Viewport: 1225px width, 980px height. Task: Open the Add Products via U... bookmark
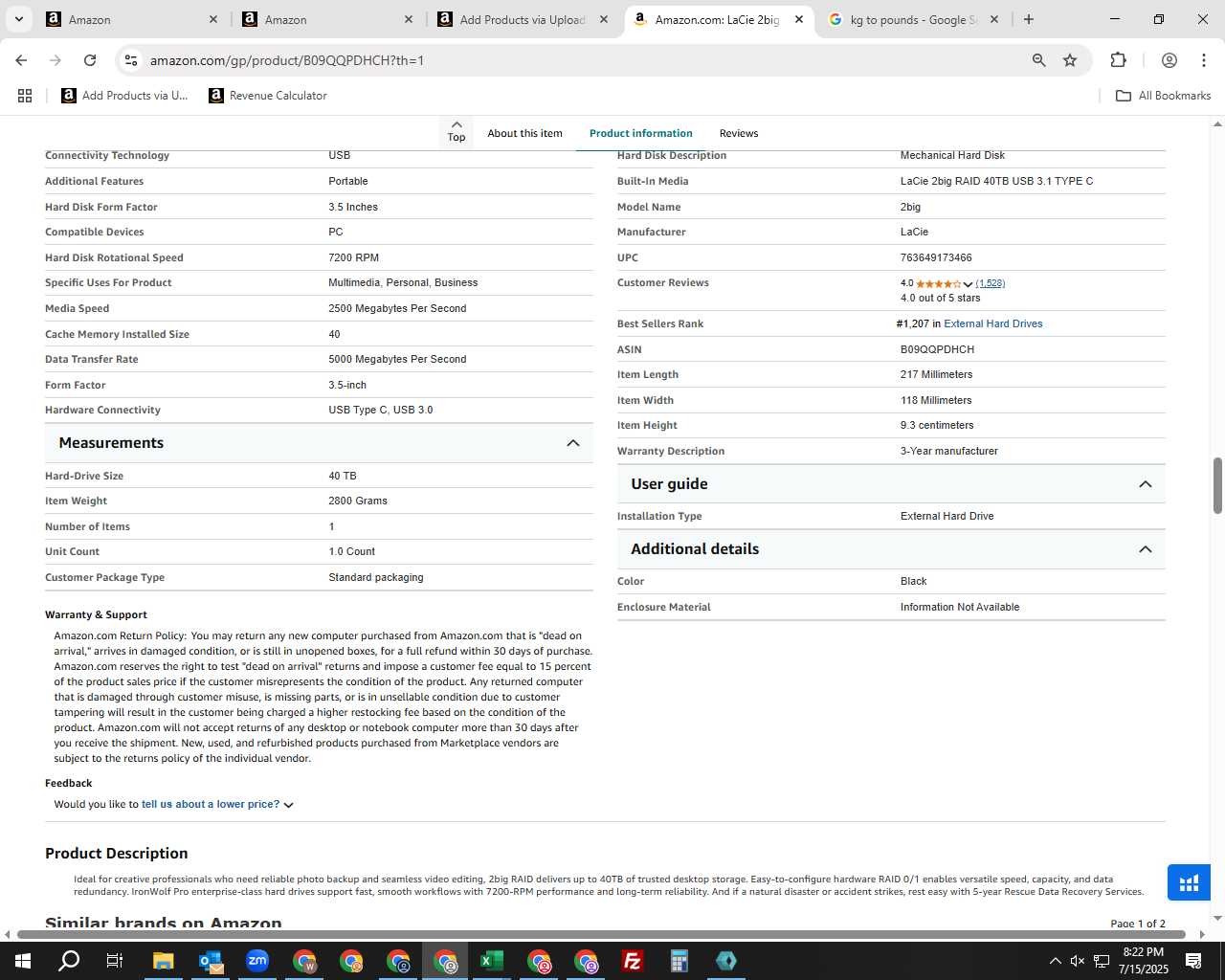pos(125,96)
